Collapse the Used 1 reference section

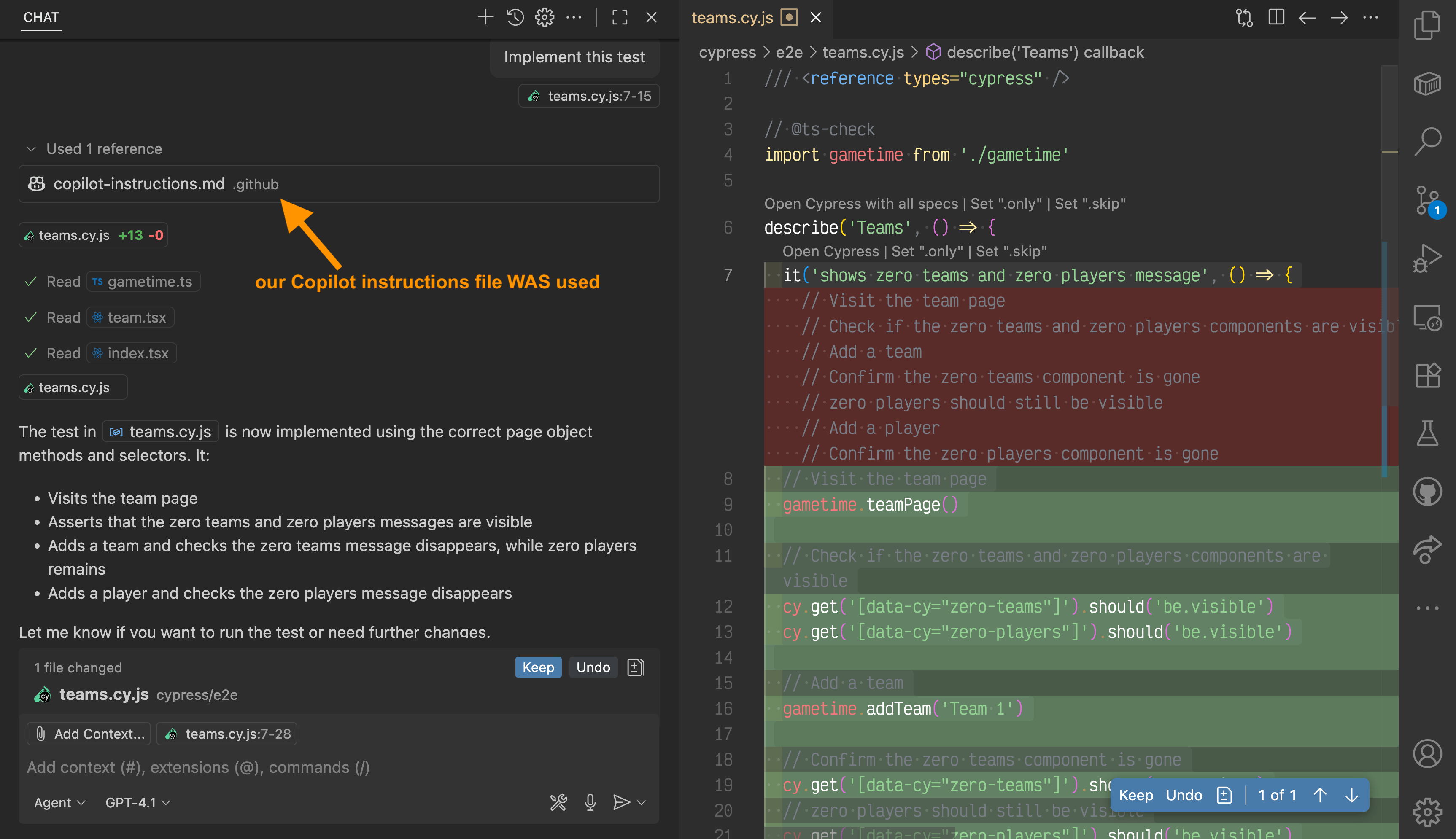pos(94,149)
